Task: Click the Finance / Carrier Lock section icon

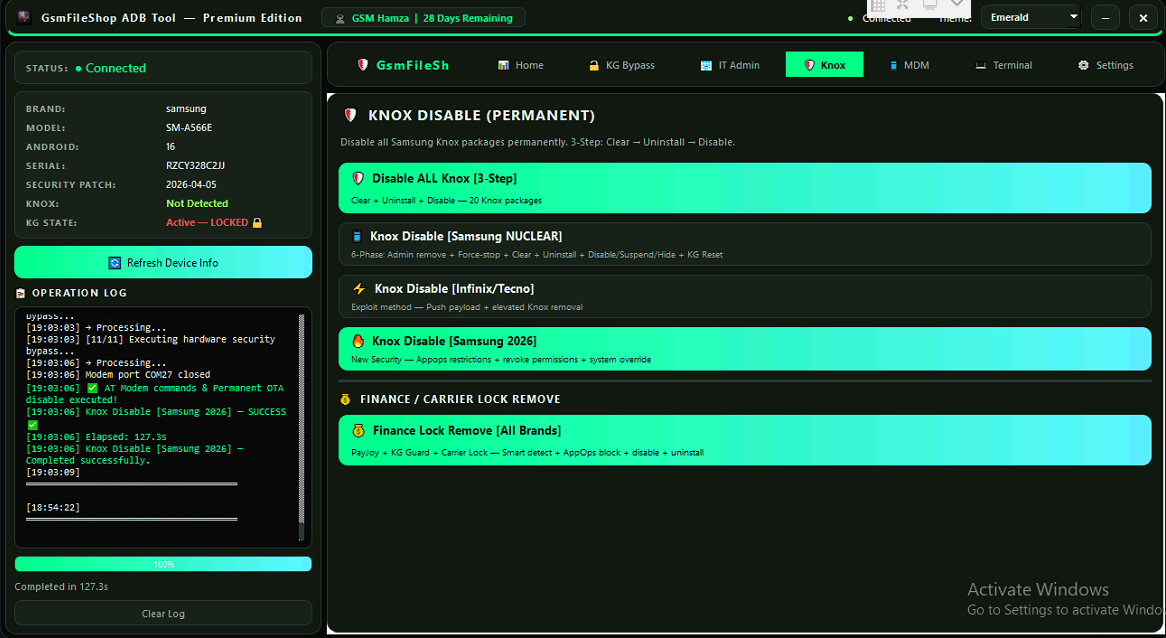Action: 345,399
